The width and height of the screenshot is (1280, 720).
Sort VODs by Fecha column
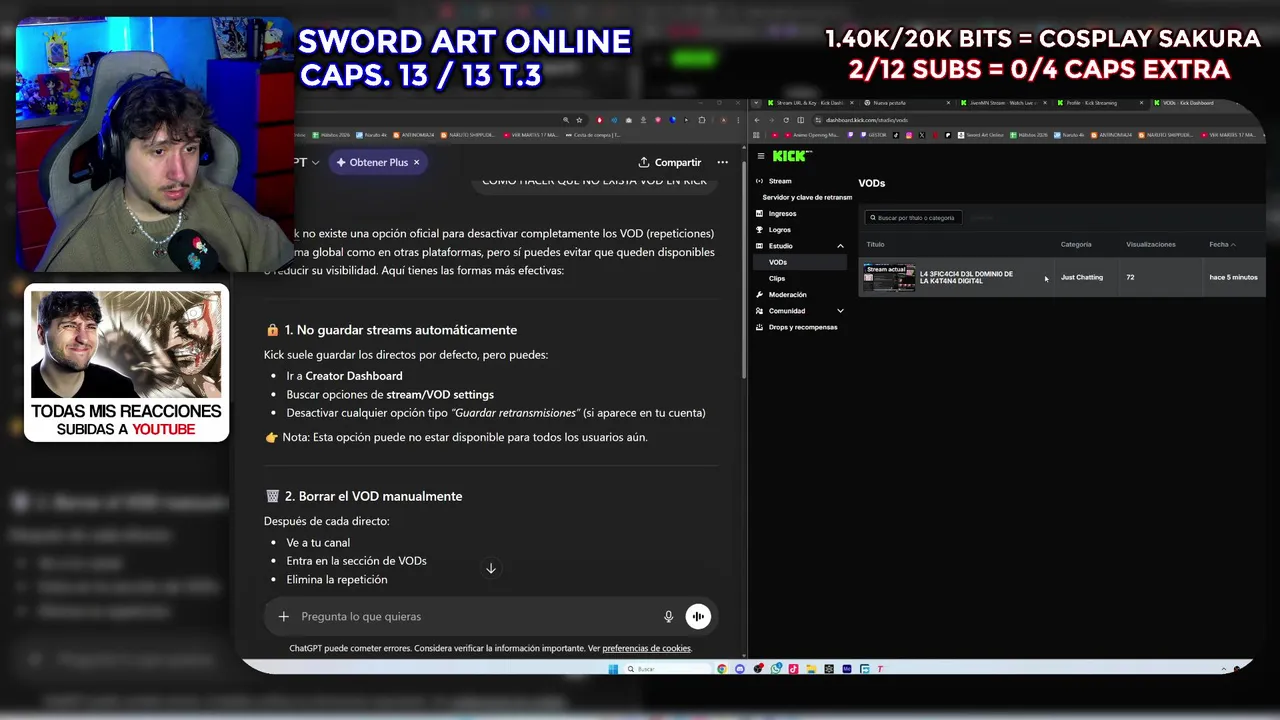coord(1222,244)
